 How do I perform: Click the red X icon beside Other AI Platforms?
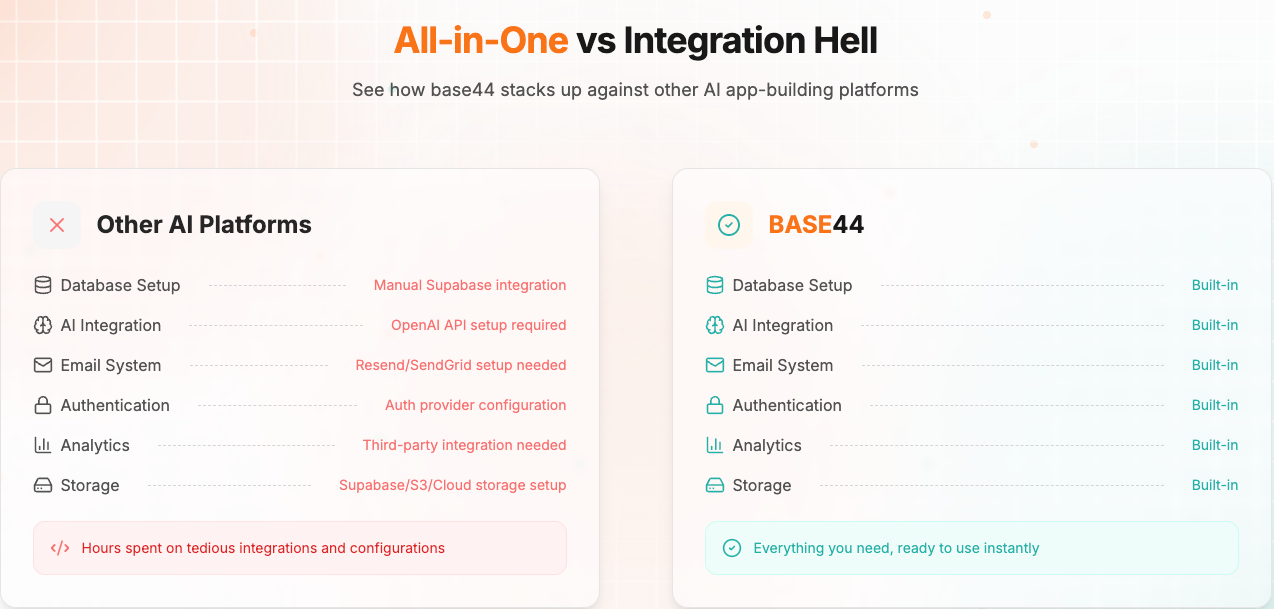(x=57, y=225)
